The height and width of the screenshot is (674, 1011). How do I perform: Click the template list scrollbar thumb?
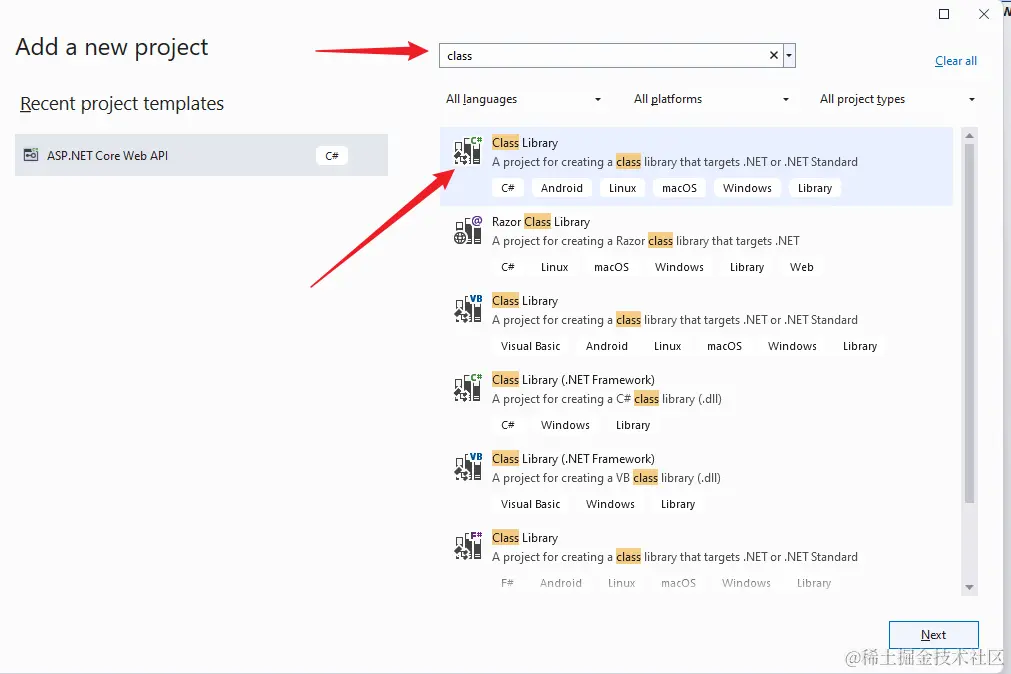pyautogui.click(x=969, y=323)
